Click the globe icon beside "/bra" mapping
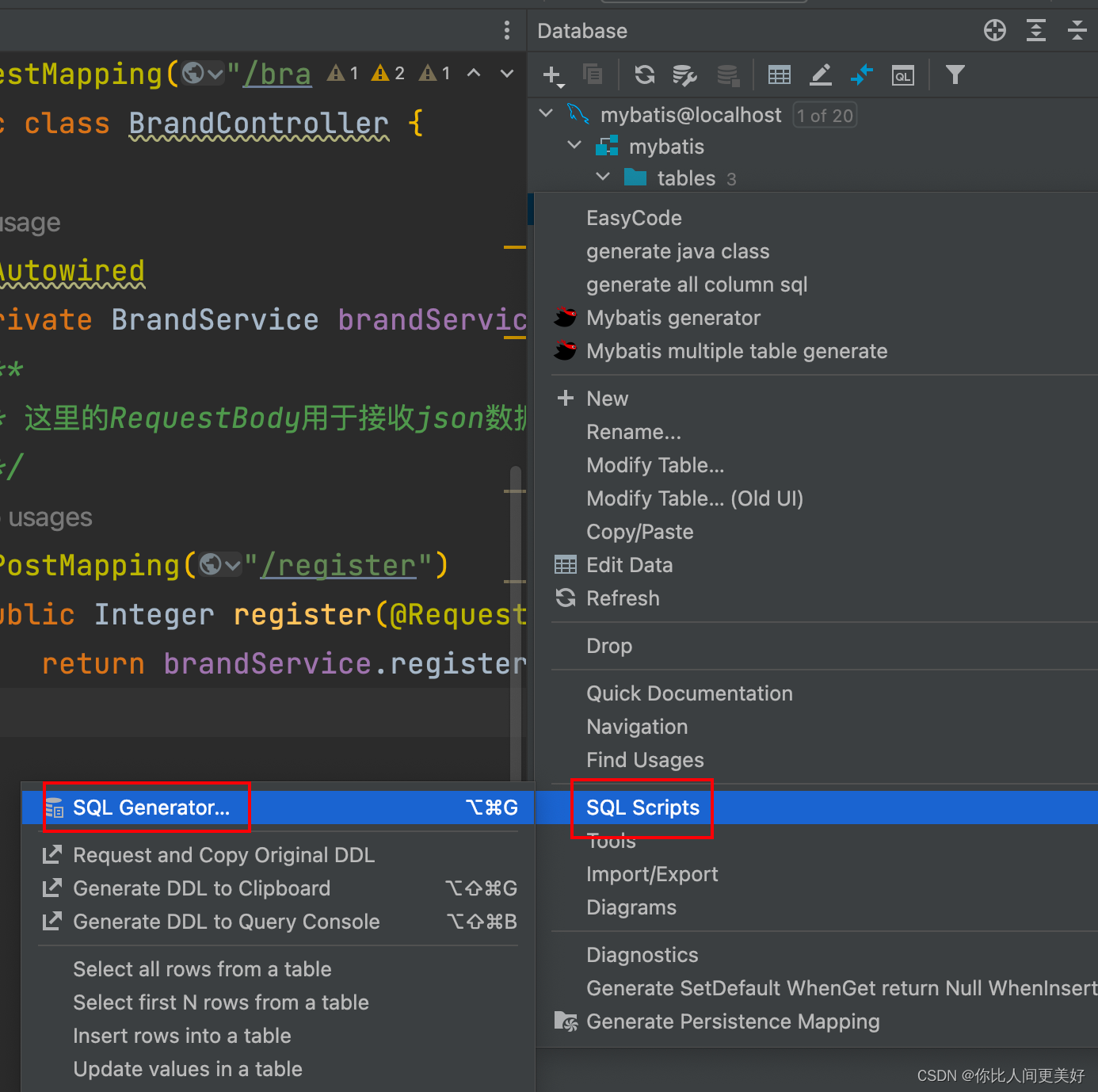The width and height of the screenshot is (1098, 1092). (193, 73)
